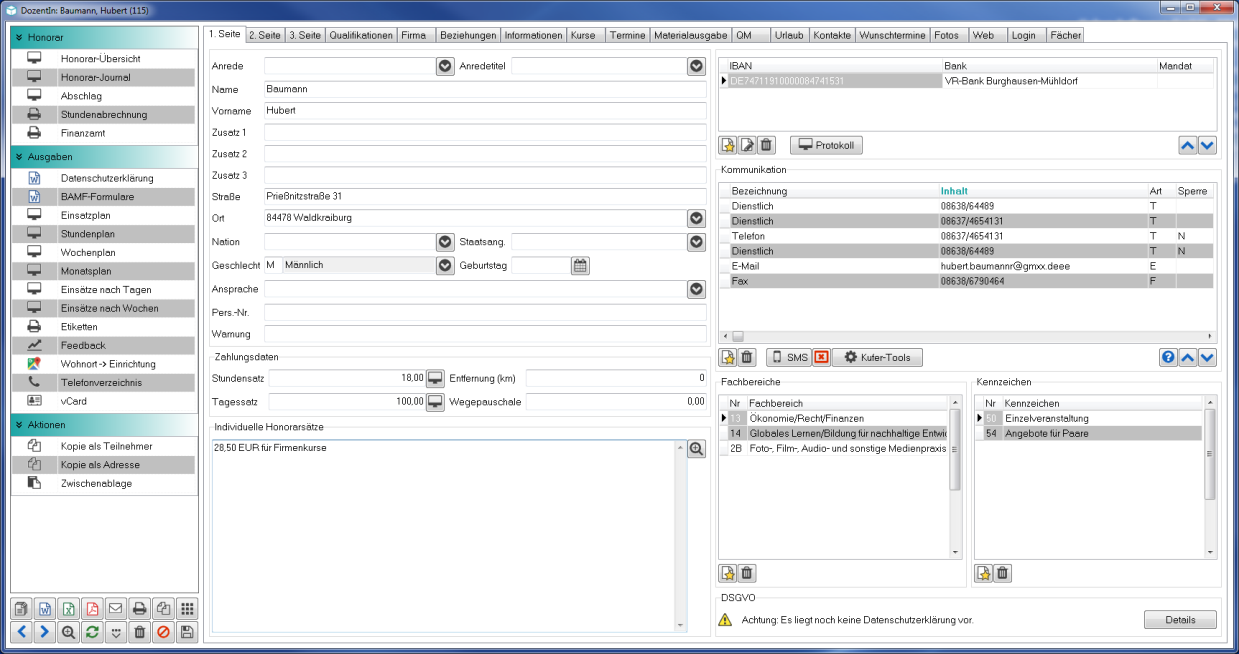Click the Protokoll button
This screenshot has width=1239, height=654.
coord(826,146)
